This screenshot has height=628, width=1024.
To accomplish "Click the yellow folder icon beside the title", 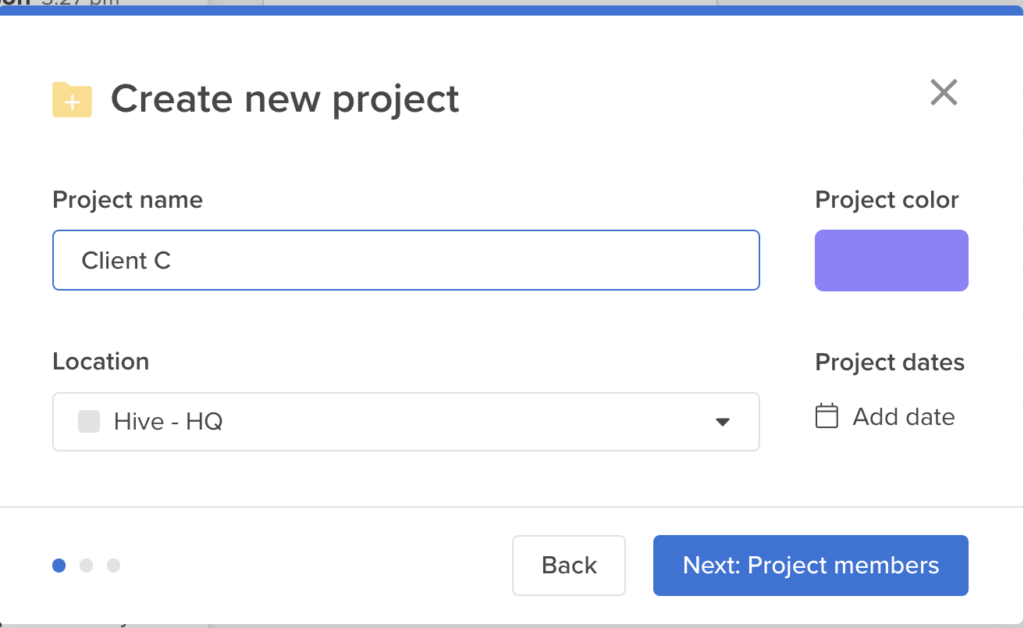I will (70, 99).
